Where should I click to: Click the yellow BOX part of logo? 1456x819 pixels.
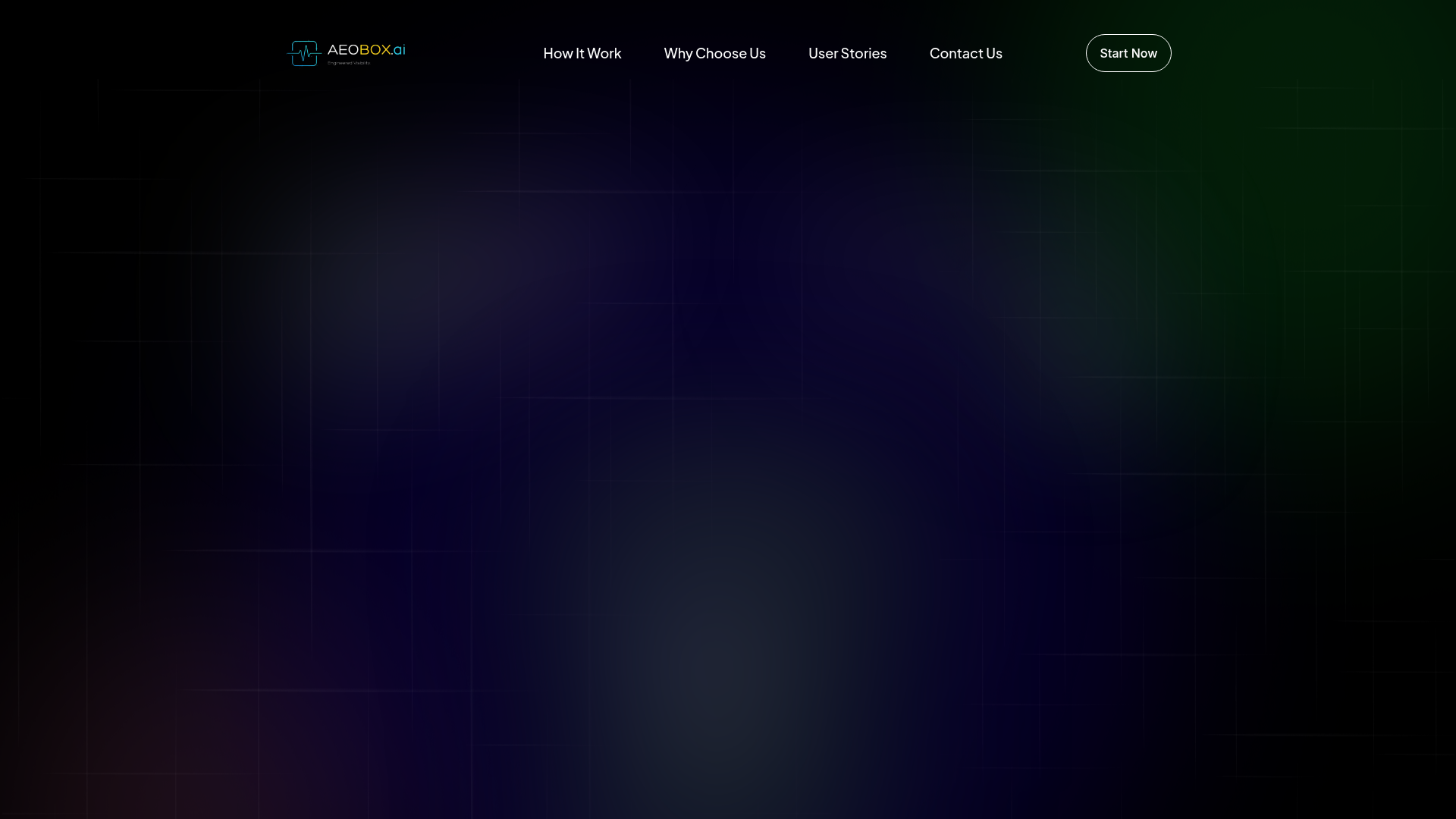coord(375,50)
